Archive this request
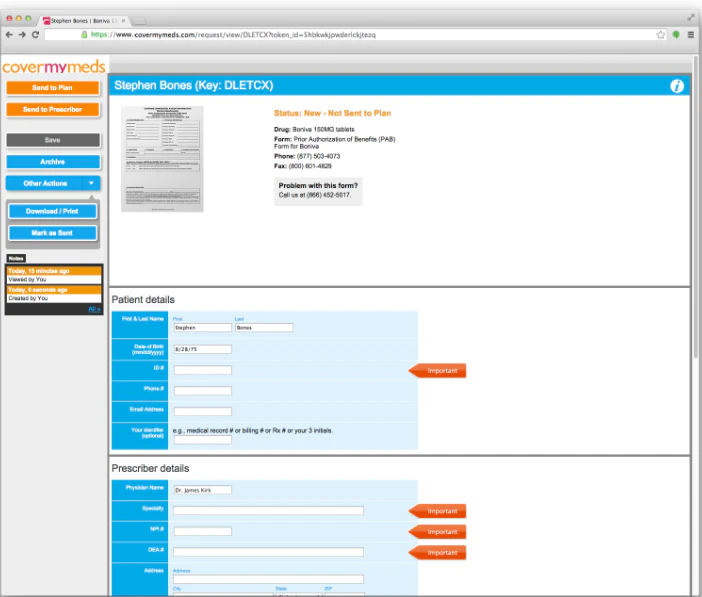Screen dimensions: 702x597 coord(53,162)
